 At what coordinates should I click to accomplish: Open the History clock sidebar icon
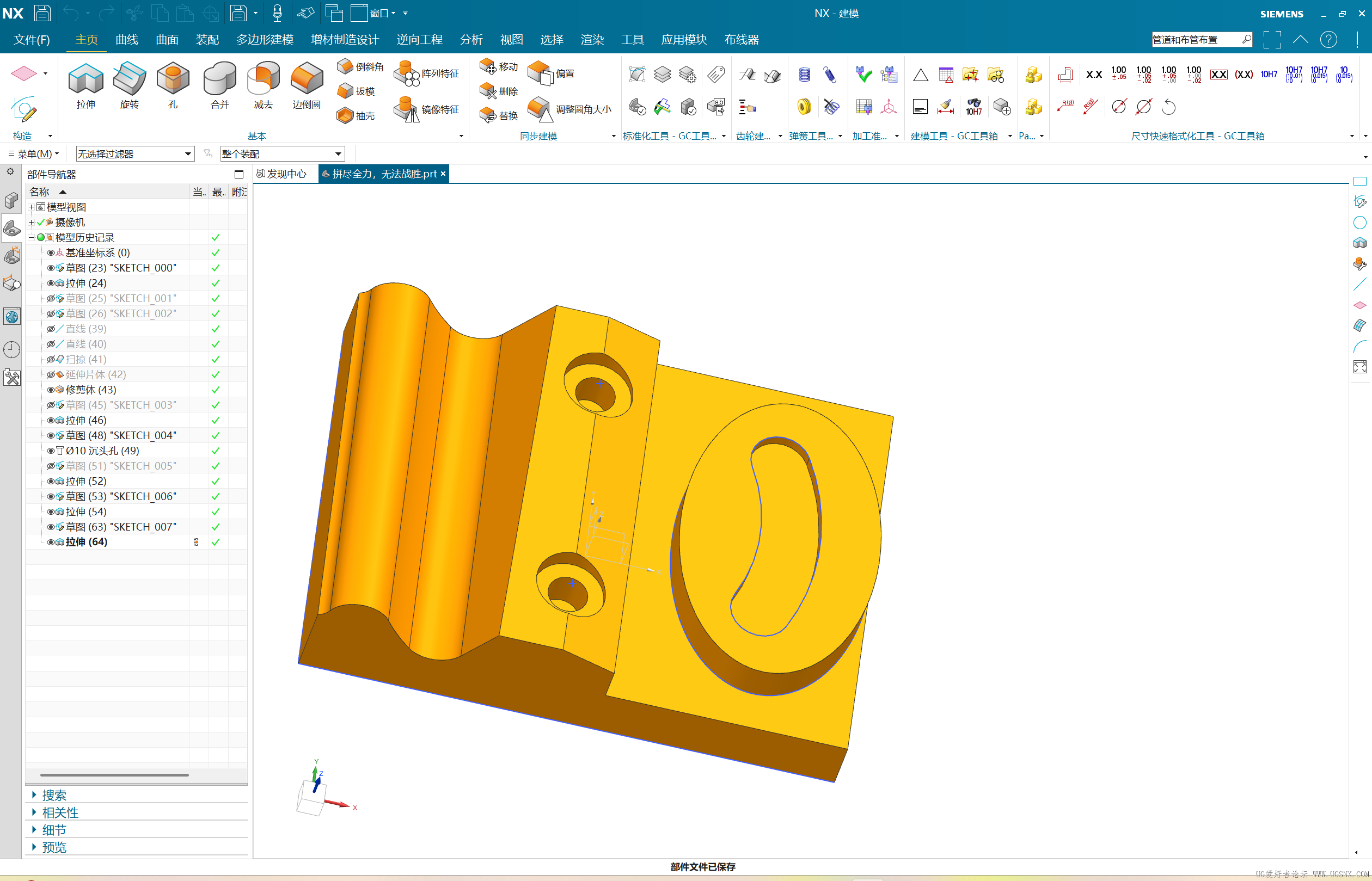pyautogui.click(x=12, y=349)
